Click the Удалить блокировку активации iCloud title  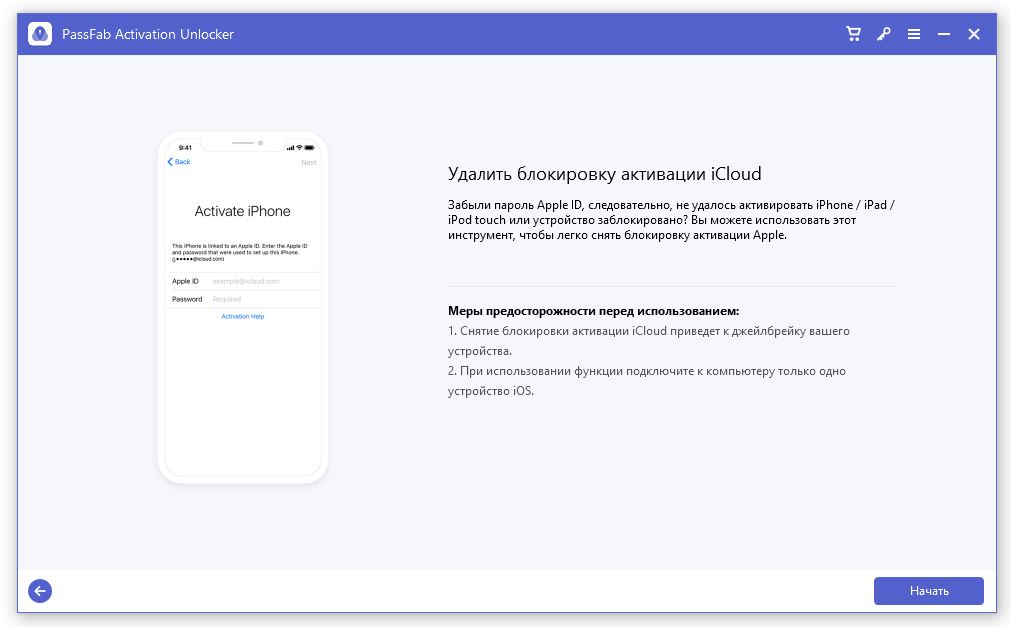click(x=604, y=173)
